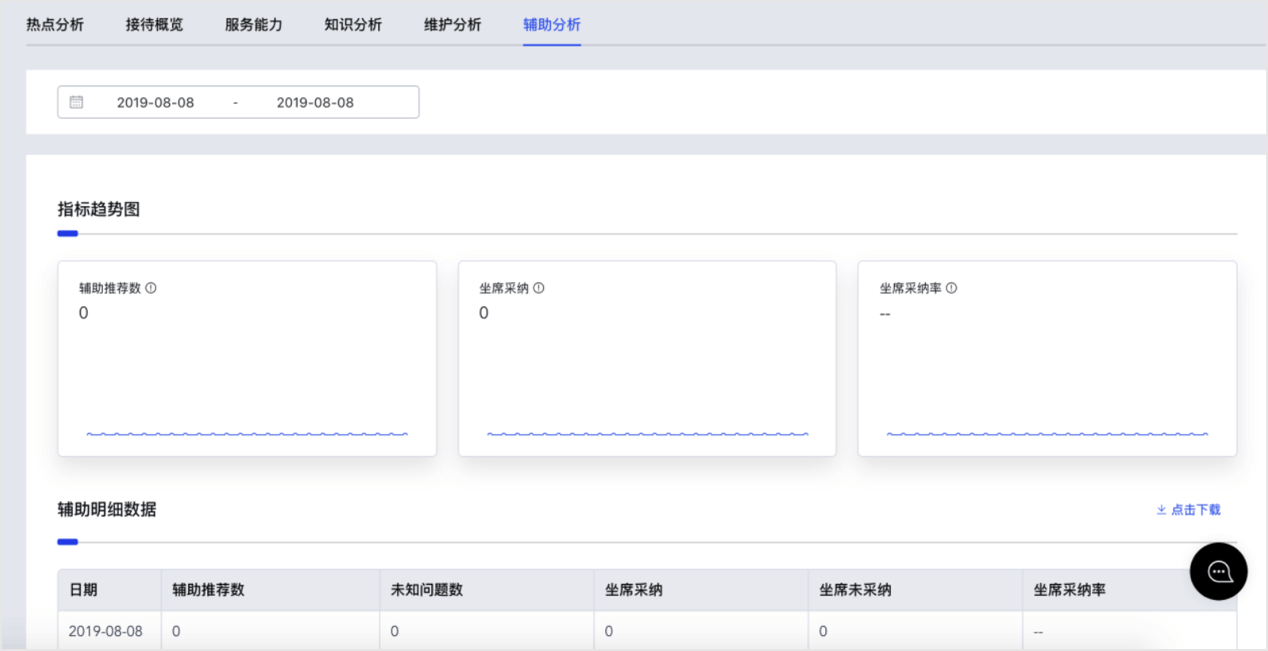Click the 坐席采纳 trend card chart line
The image size is (1268, 651).
[647, 434]
